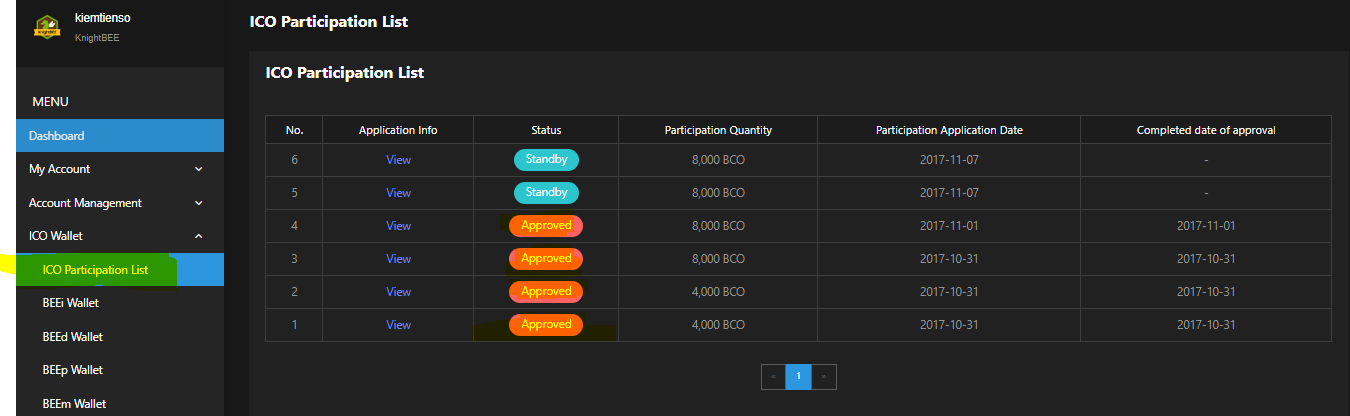Expand Account Management chevron
Screen dimensions: 1350x416
click(198, 203)
